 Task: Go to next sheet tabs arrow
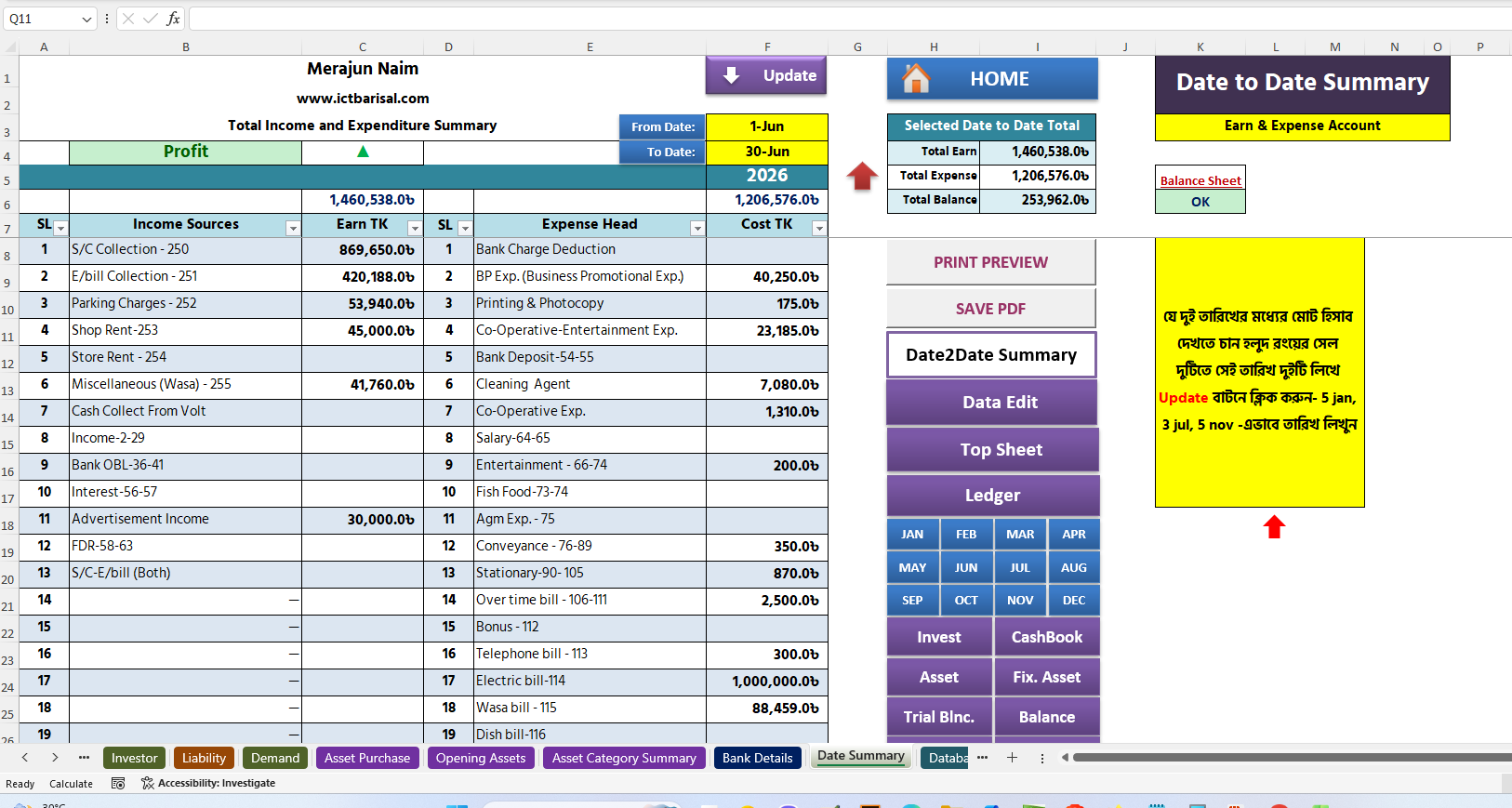point(55,758)
